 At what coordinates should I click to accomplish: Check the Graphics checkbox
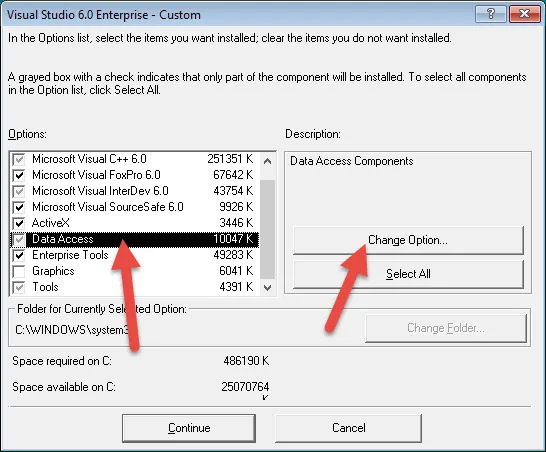coord(19,271)
